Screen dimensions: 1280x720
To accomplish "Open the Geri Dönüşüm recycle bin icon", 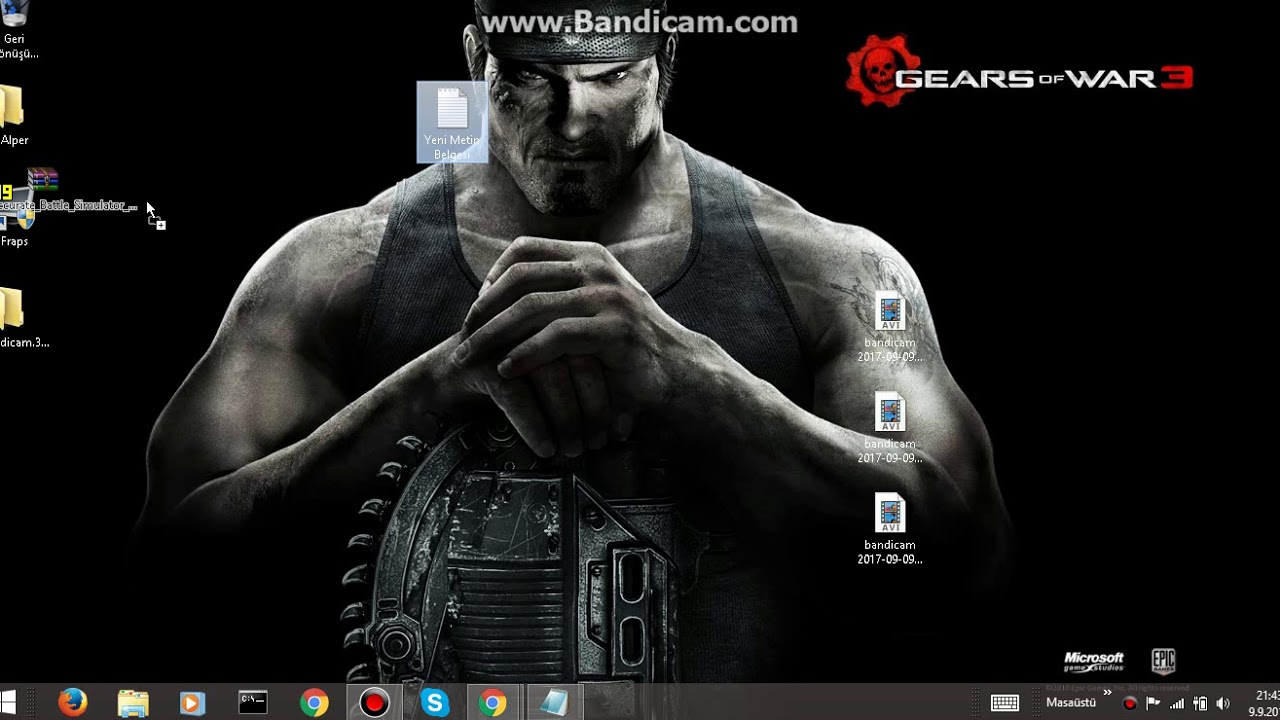I will [15, 30].
